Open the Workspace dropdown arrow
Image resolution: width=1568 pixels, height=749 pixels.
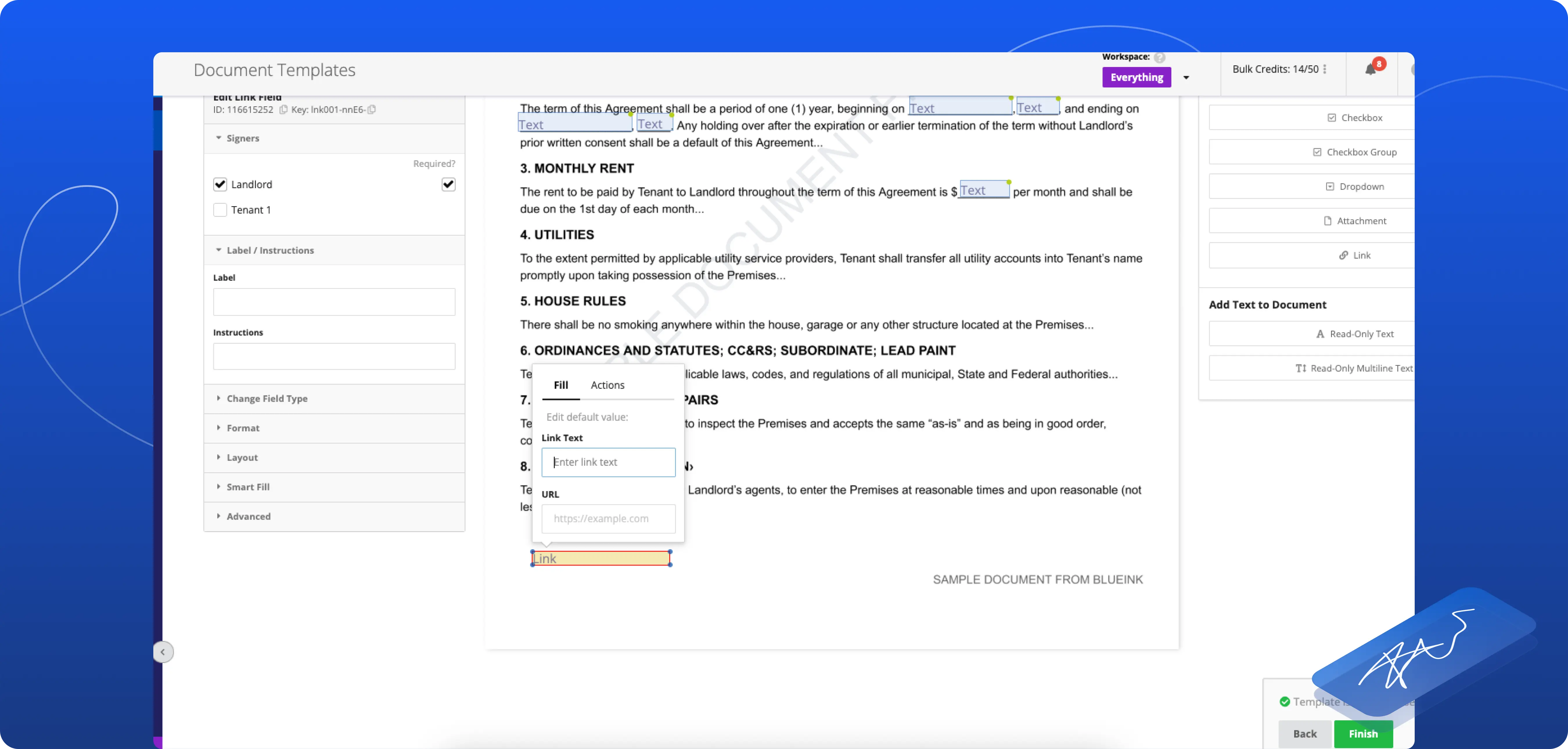[1186, 78]
